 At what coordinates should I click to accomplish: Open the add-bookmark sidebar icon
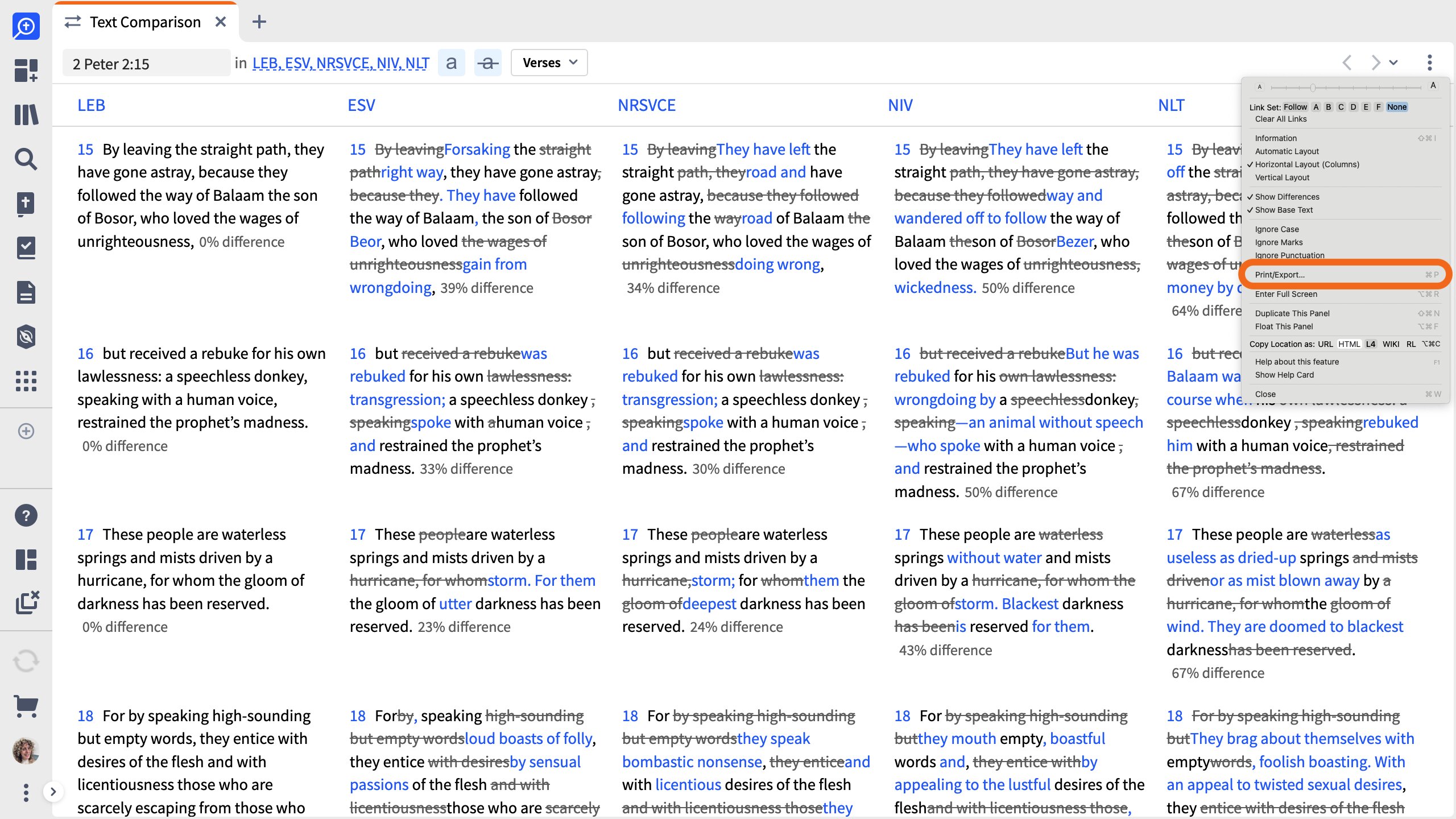pyautogui.click(x=26, y=204)
